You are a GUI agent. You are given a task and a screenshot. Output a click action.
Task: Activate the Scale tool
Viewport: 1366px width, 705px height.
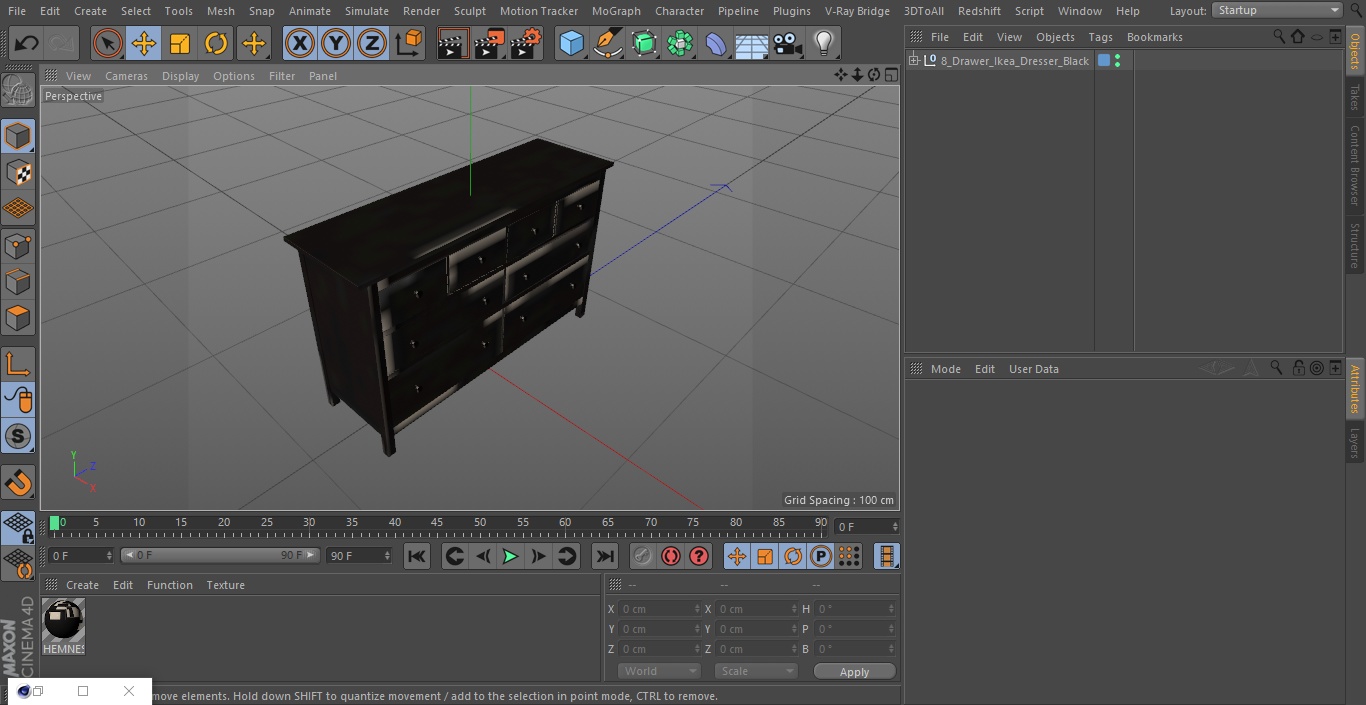pyautogui.click(x=180, y=43)
